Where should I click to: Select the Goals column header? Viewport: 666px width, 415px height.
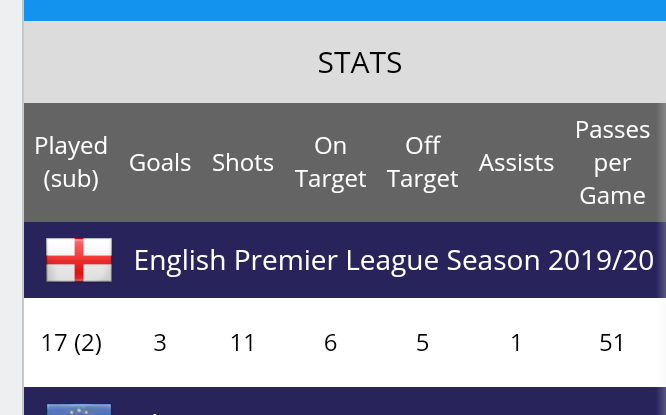click(x=160, y=163)
